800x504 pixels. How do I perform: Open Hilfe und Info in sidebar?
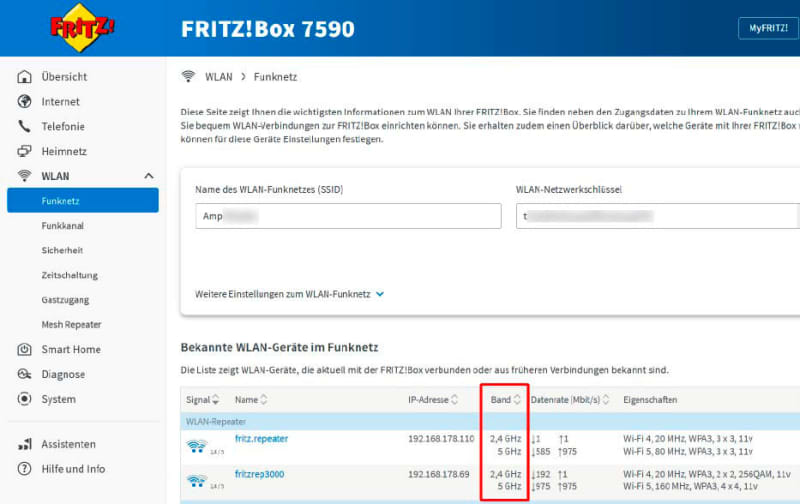[73, 469]
